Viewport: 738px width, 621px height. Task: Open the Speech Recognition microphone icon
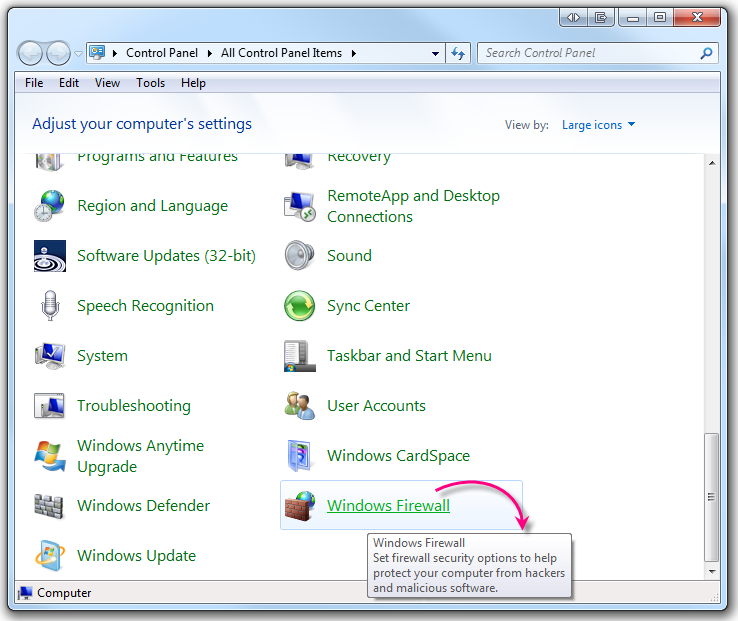point(50,306)
